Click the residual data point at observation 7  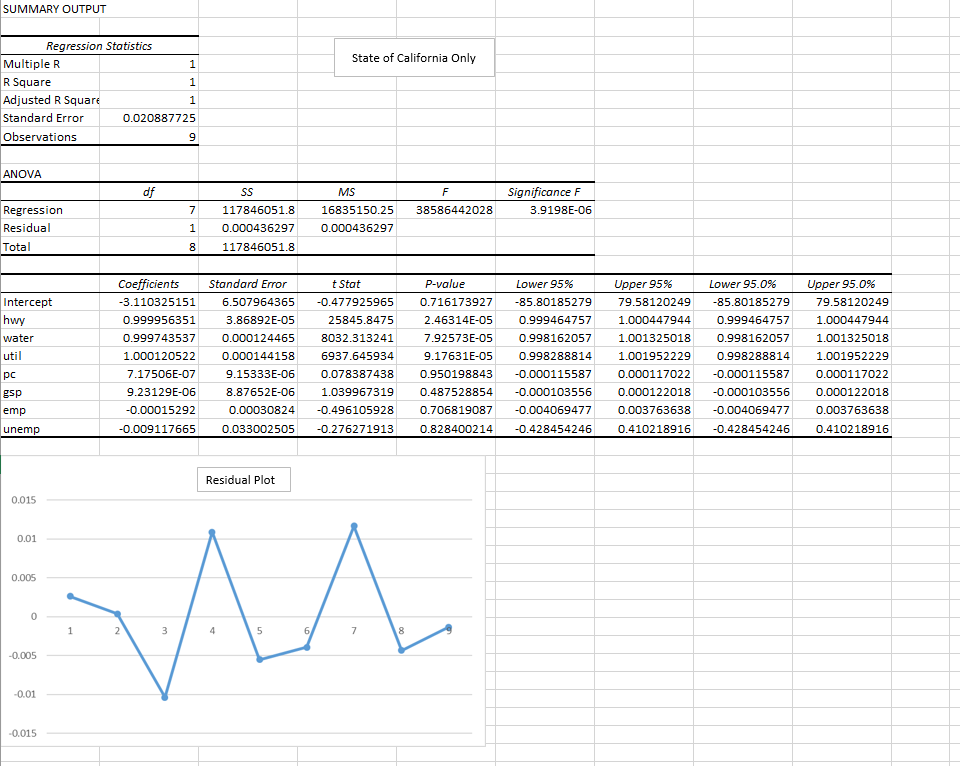354,526
